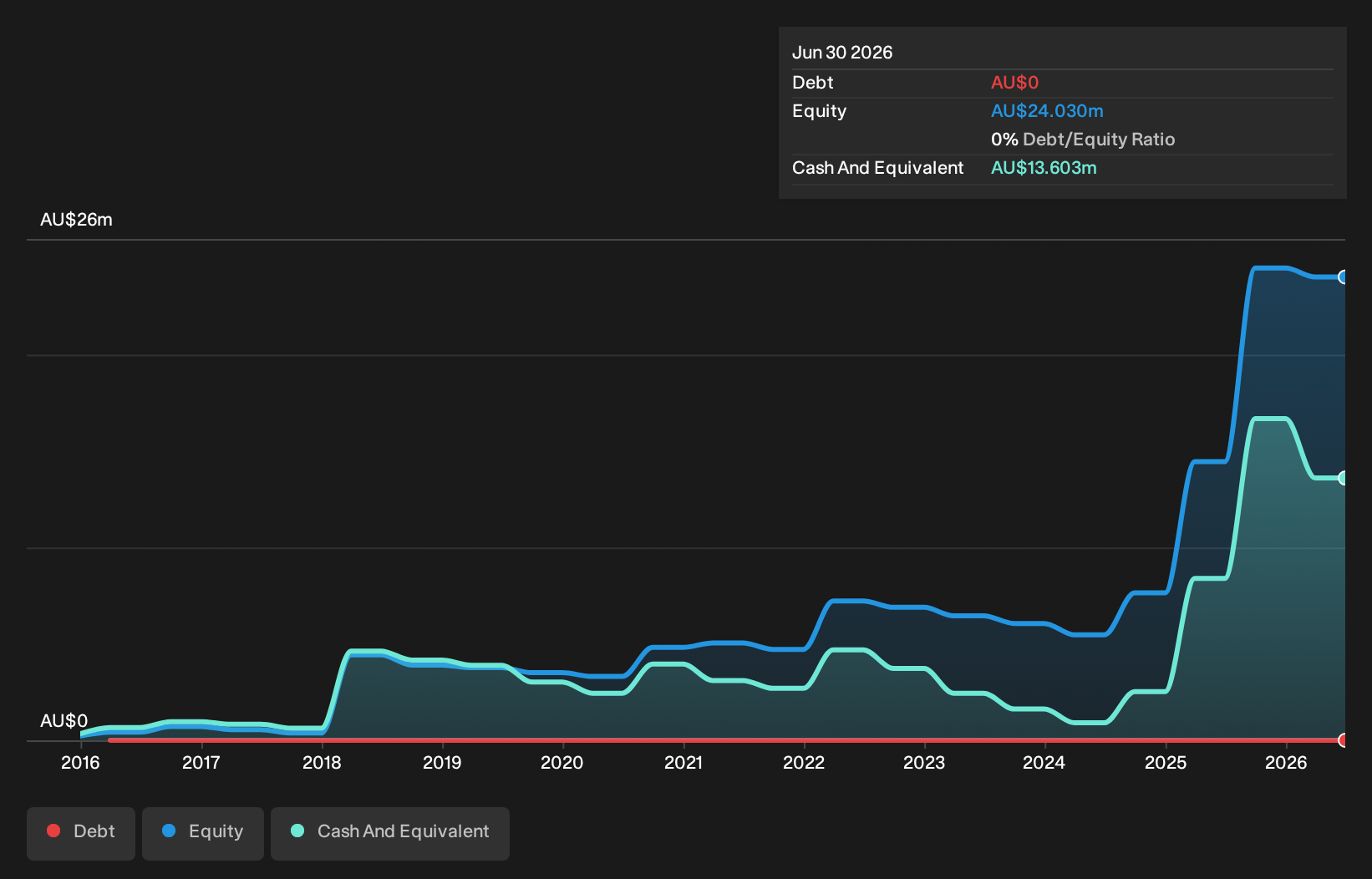This screenshot has height=879, width=1372.
Task: Click the 2020 x-axis label
Action: (x=562, y=762)
